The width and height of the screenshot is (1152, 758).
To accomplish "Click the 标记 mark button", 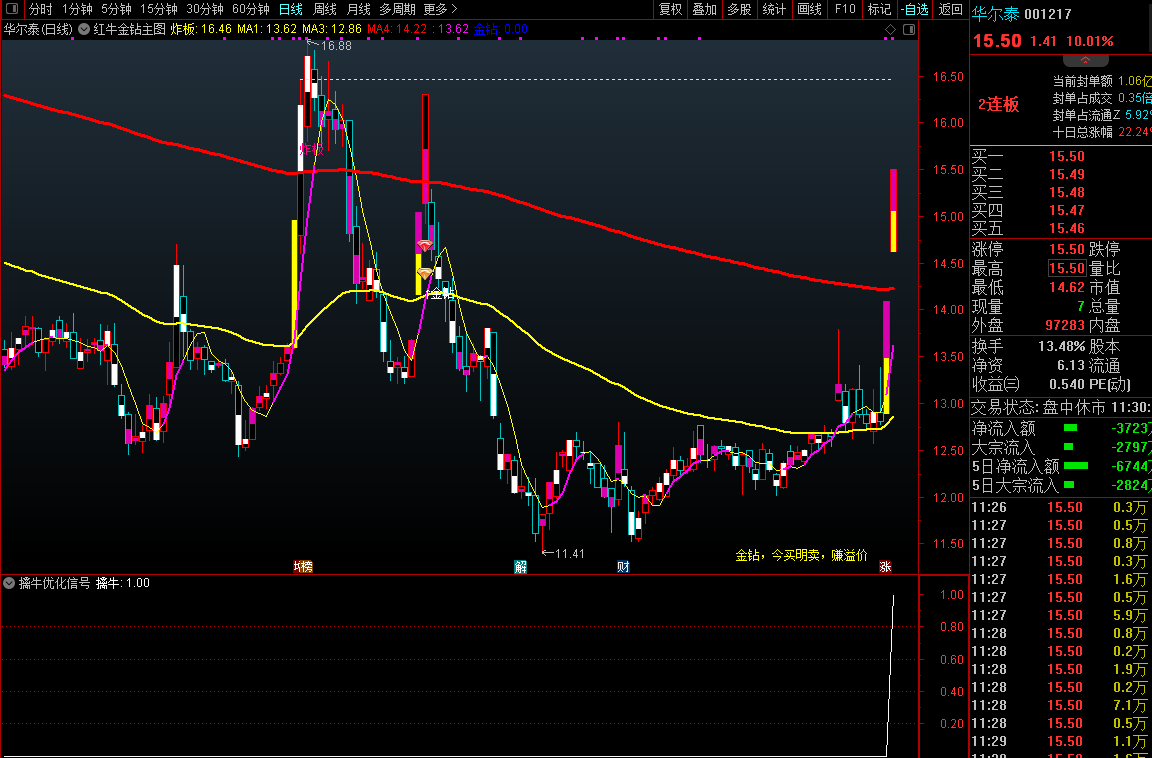I will point(879,9).
